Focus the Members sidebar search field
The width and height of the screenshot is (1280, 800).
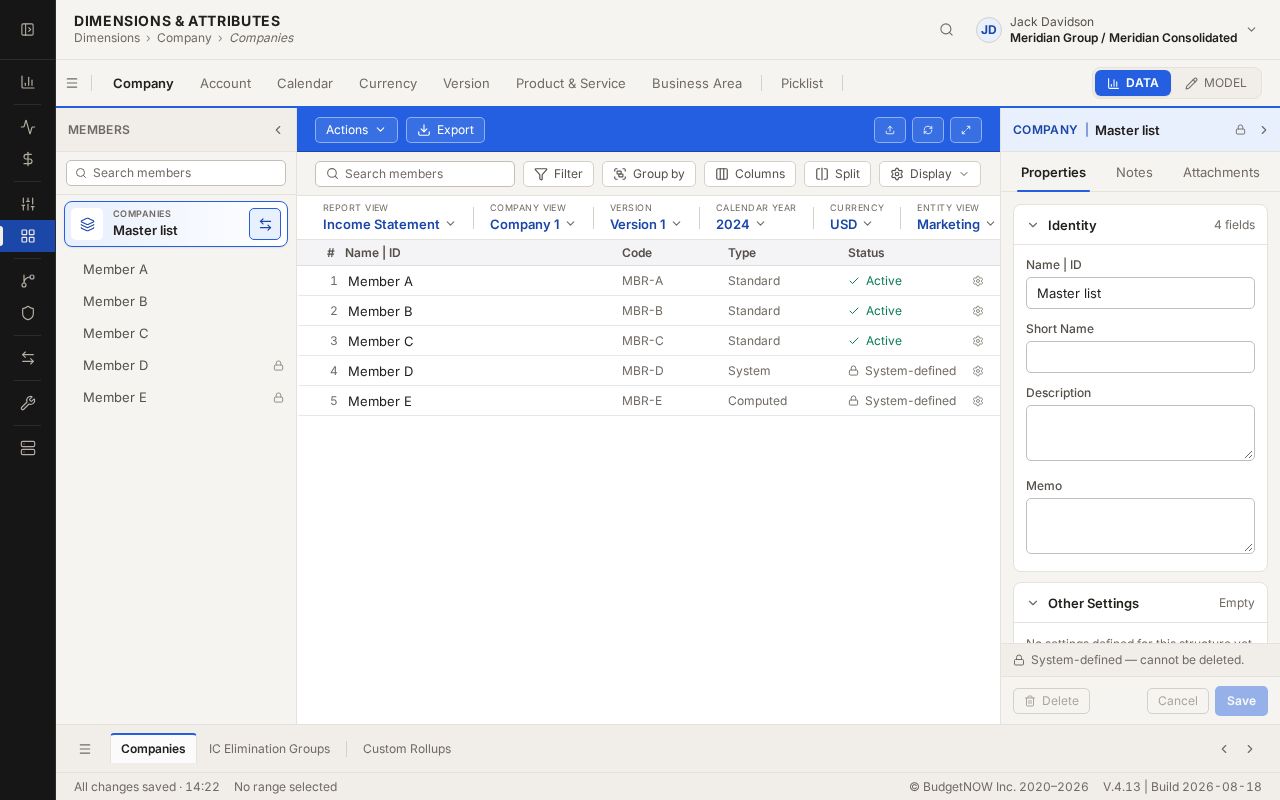[176, 173]
